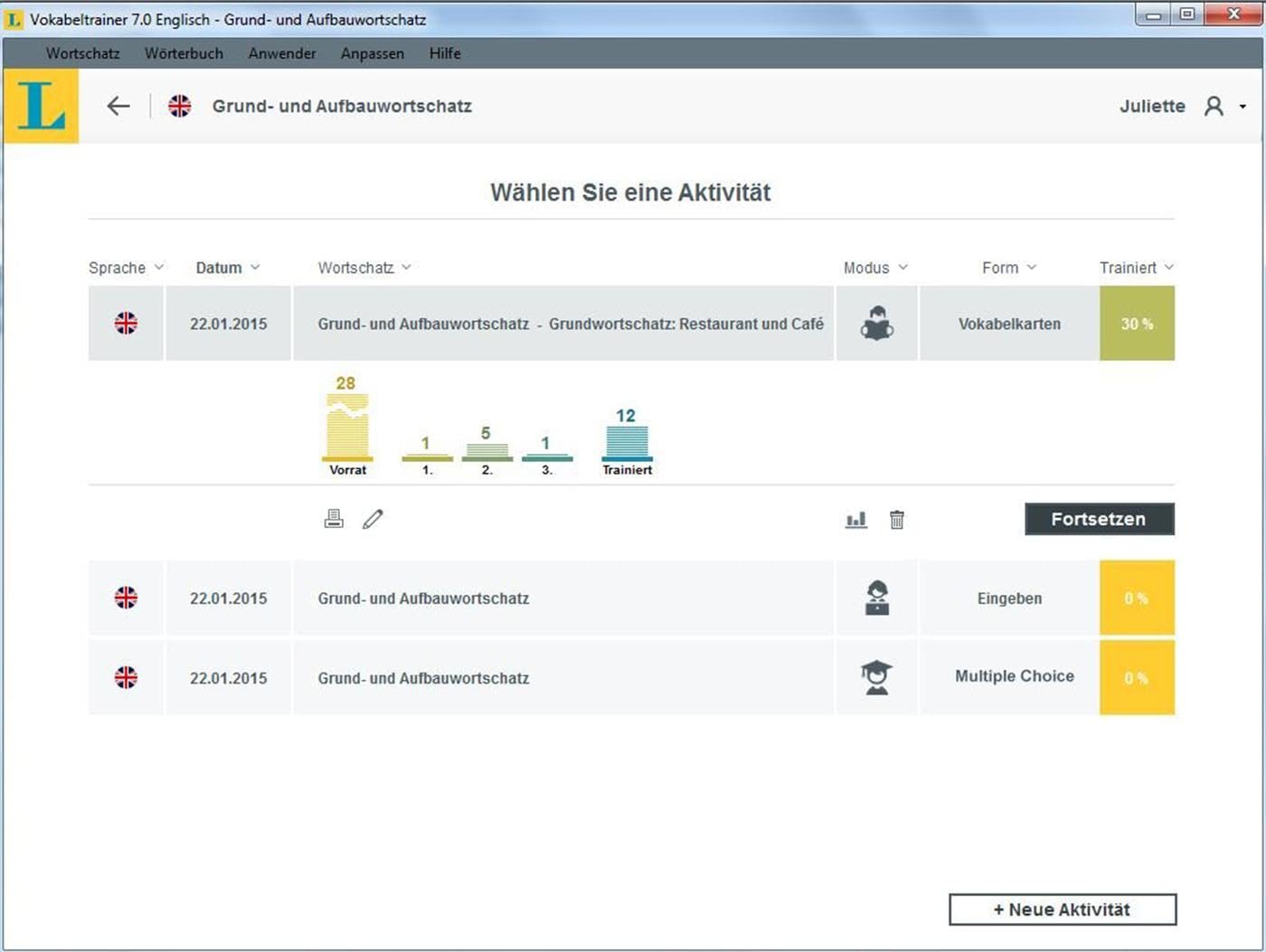Click the flag in the Multiple Choice row
The image size is (1266, 952).
pos(126,677)
